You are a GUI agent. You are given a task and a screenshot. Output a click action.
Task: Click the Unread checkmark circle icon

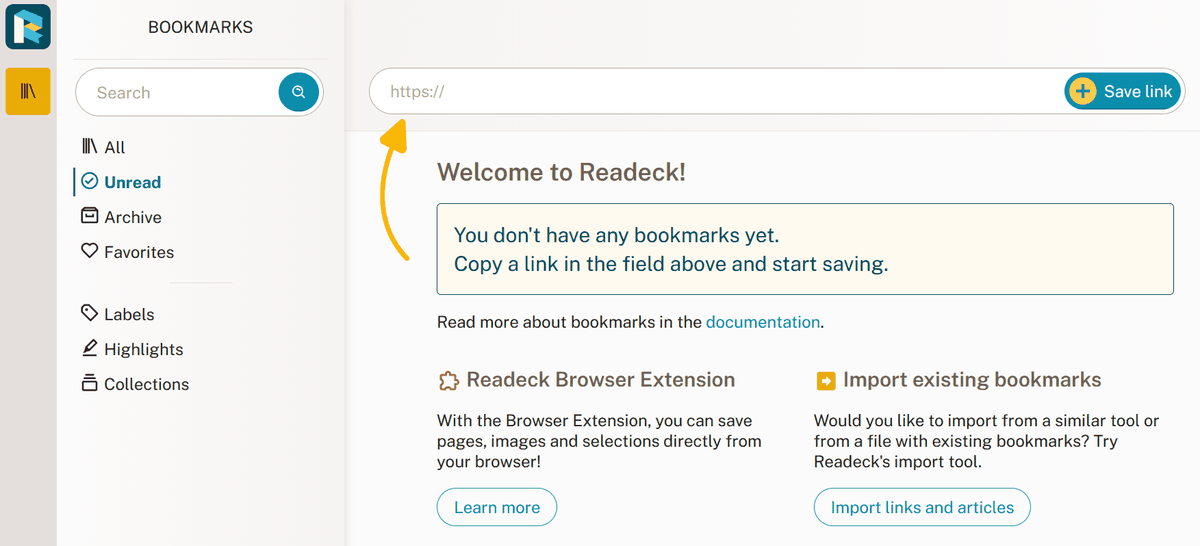click(x=90, y=182)
